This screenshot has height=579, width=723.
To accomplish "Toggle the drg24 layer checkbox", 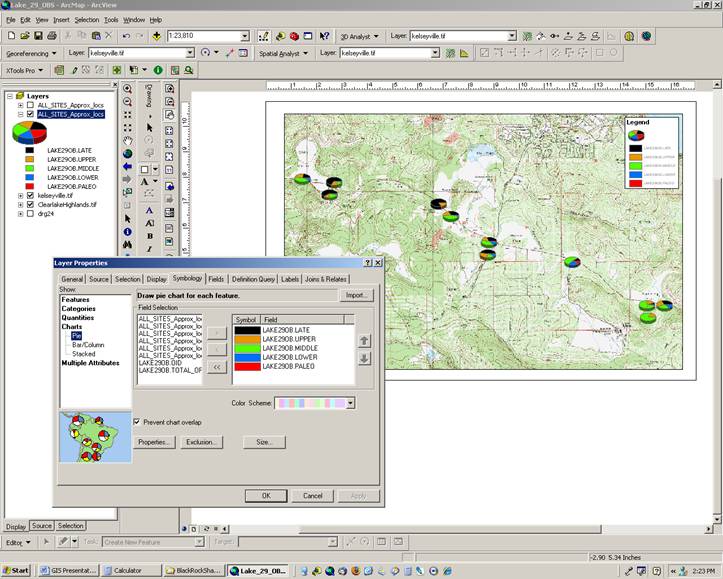I will (x=30, y=214).
